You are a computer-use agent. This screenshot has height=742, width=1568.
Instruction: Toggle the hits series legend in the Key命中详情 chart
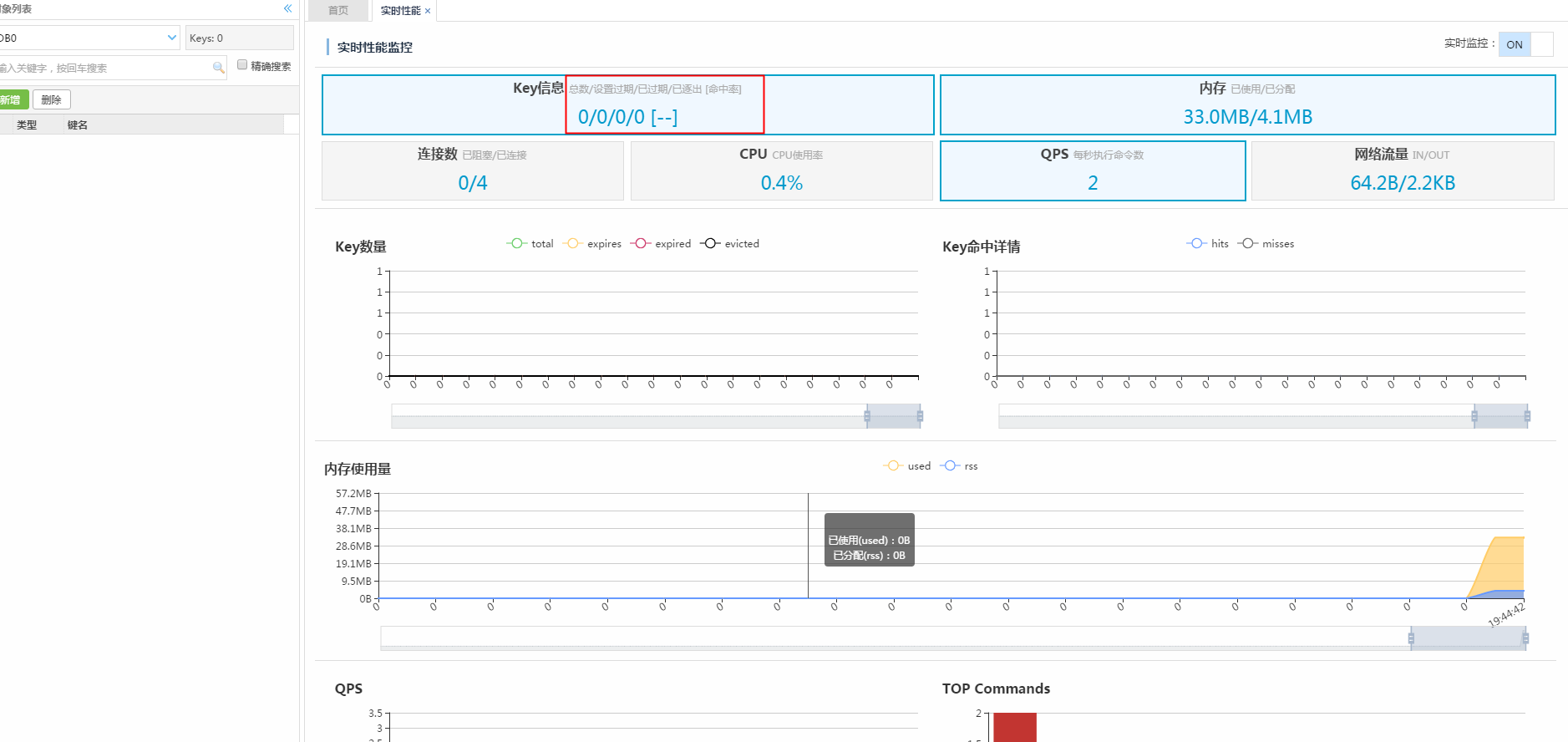pos(1208,243)
